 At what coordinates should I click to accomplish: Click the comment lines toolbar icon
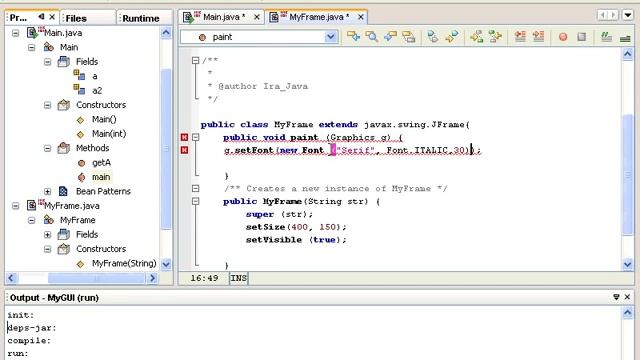pos(607,37)
